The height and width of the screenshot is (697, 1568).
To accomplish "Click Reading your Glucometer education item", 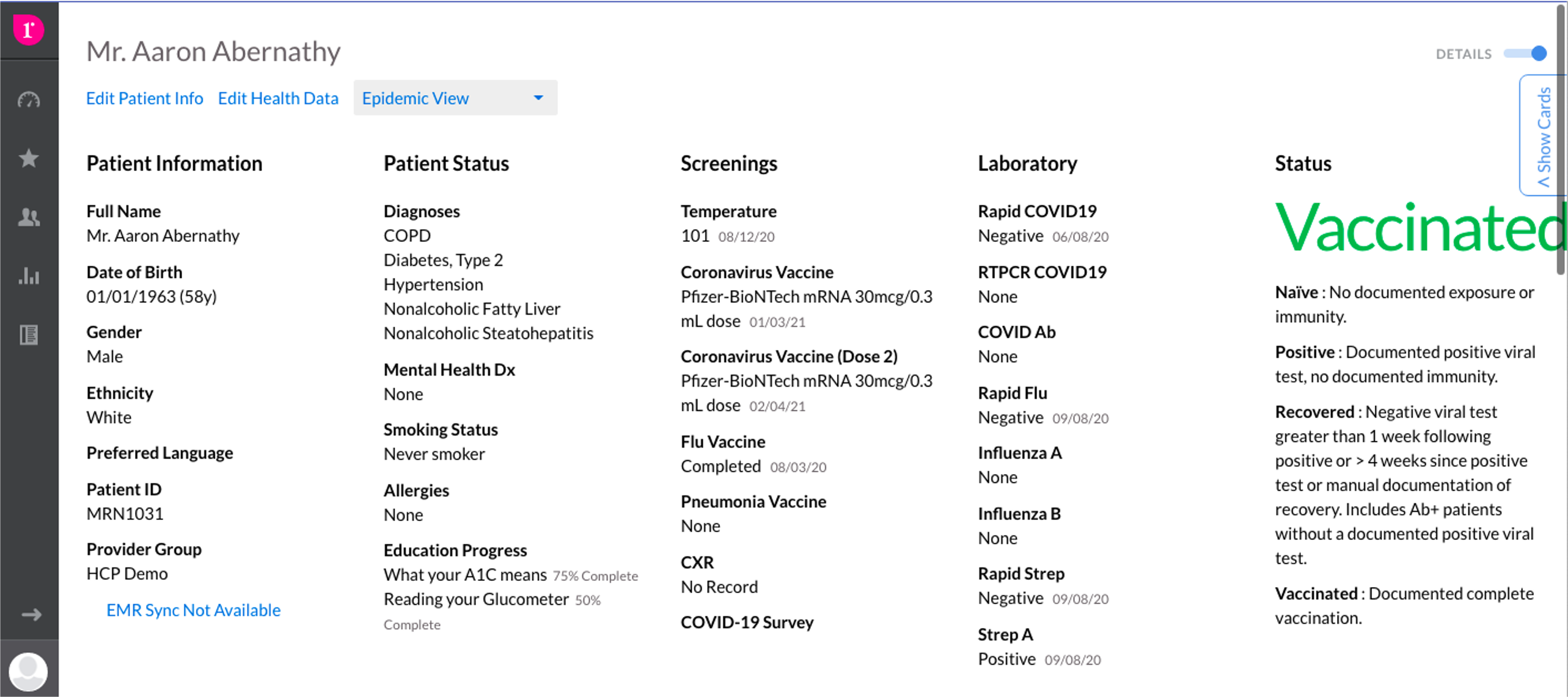I will point(475,599).
